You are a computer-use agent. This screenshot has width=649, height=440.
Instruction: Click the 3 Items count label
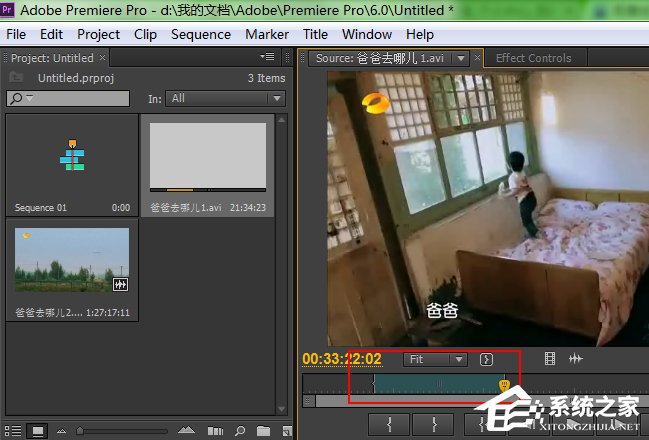point(267,78)
